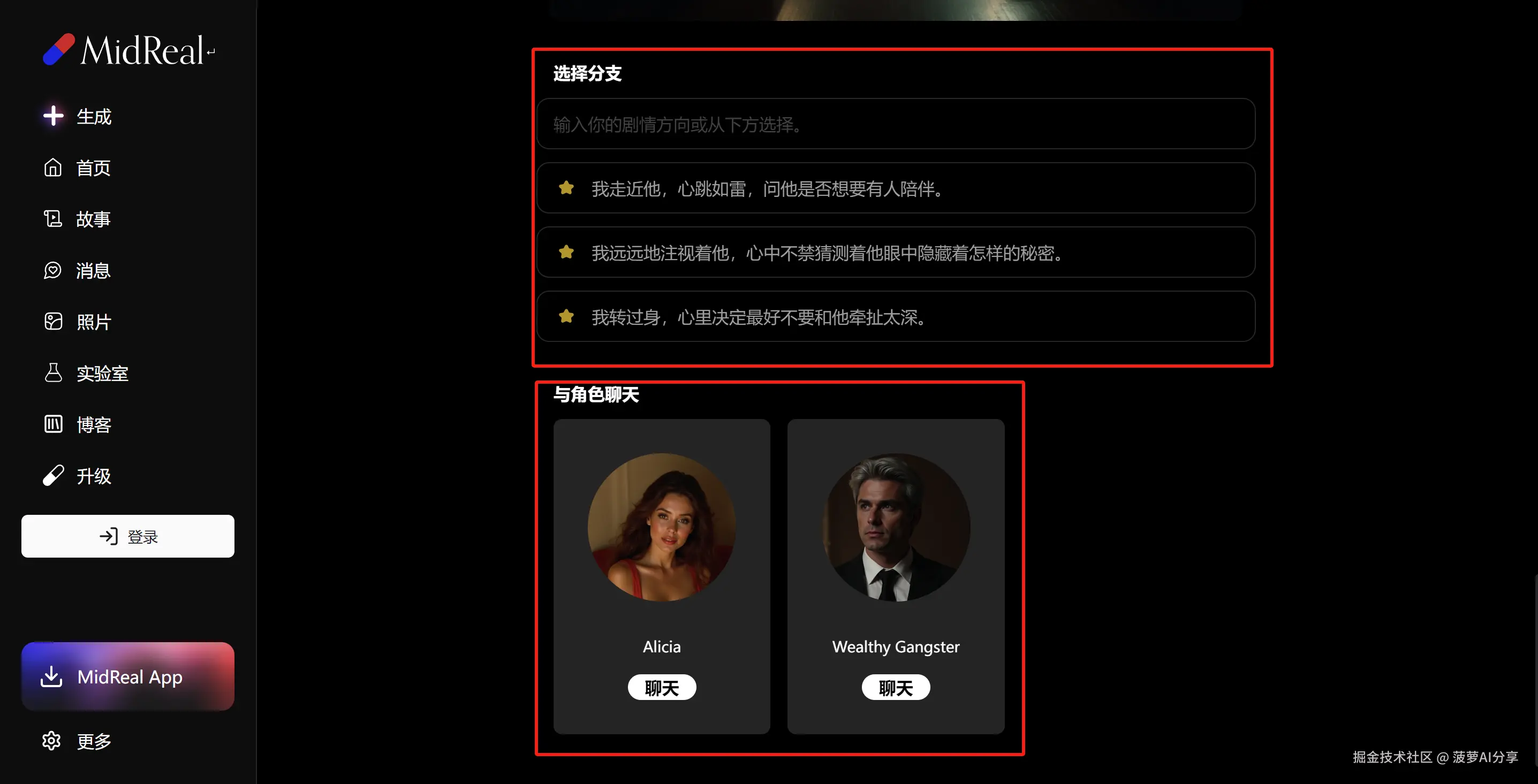Focus the 输入你的剧情方向 text field

(x=896, y=124)
